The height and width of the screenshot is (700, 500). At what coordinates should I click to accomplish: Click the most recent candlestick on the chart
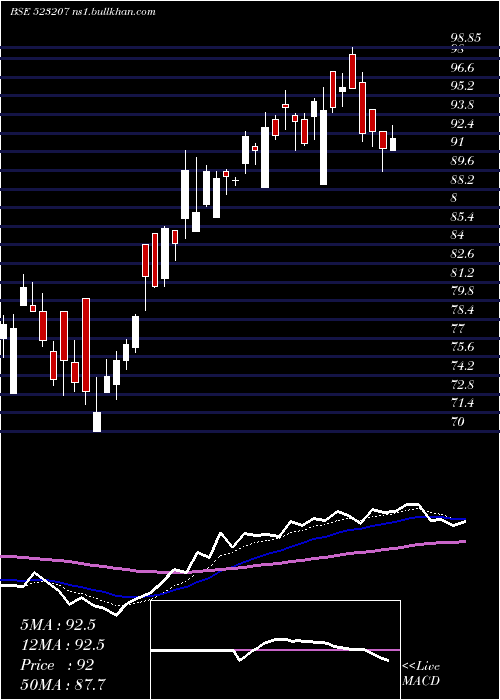[393, 144]
